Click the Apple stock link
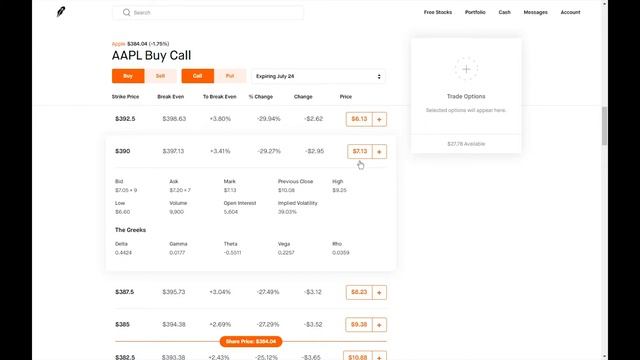The height and width of the screenshot is (360, 640). coord(118,44)
